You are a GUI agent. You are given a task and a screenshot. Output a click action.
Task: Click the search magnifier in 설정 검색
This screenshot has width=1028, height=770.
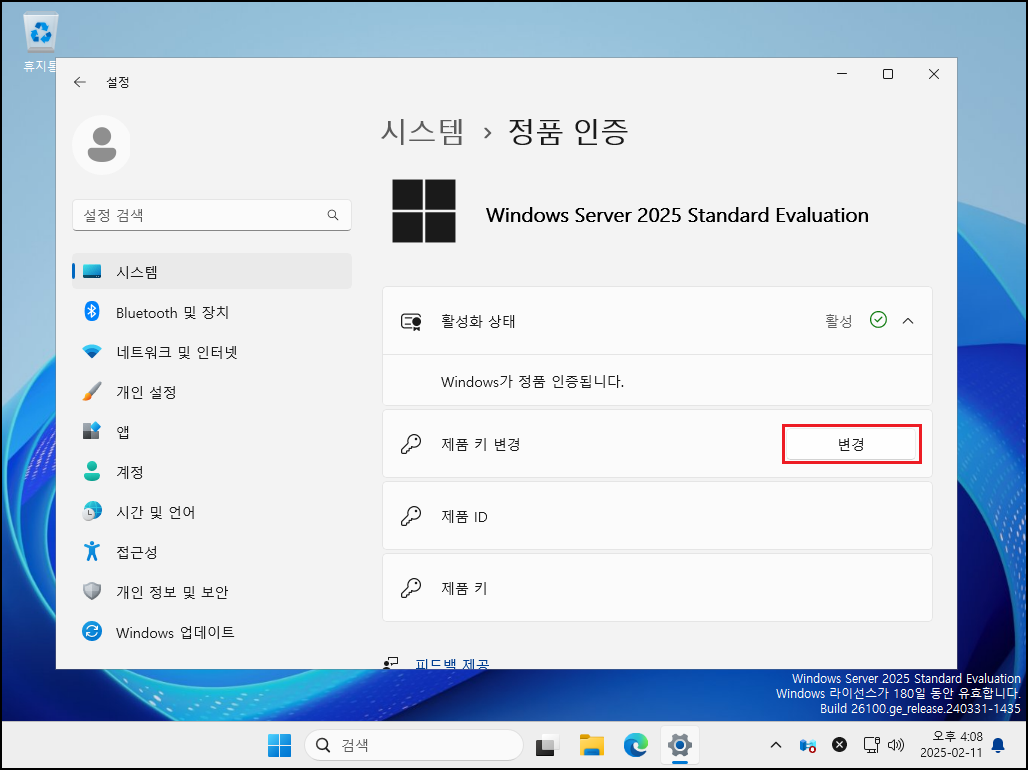pyautogui.click(x=333, y=215)
